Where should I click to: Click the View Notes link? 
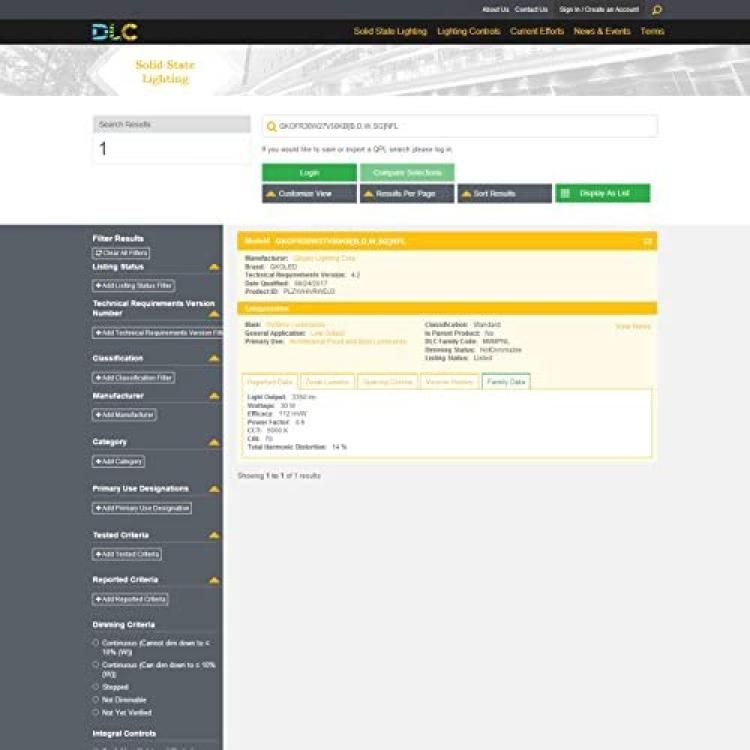tap(633, 326)
